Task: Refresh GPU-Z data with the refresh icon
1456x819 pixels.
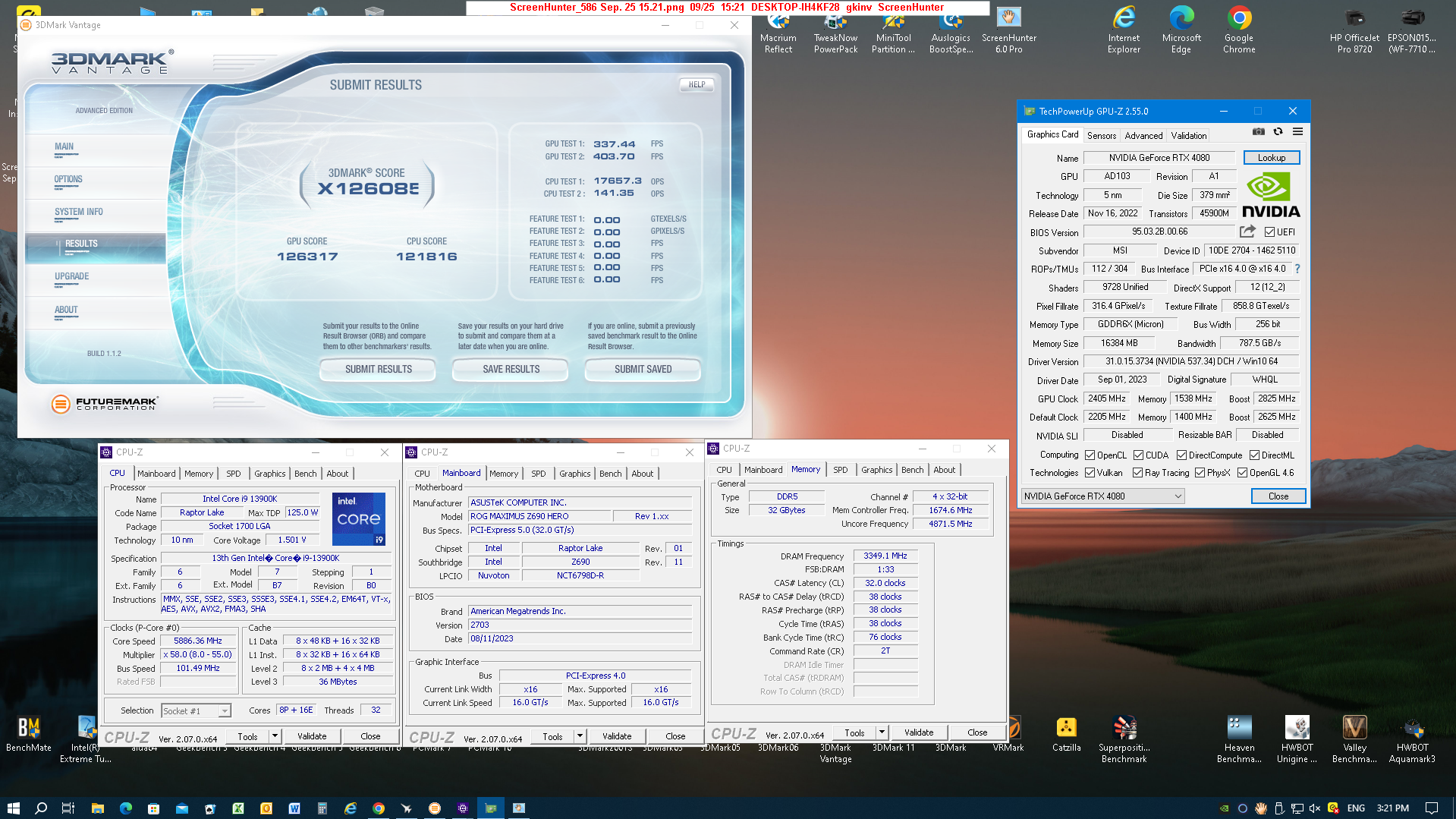Action: (x=1278, y=132)
